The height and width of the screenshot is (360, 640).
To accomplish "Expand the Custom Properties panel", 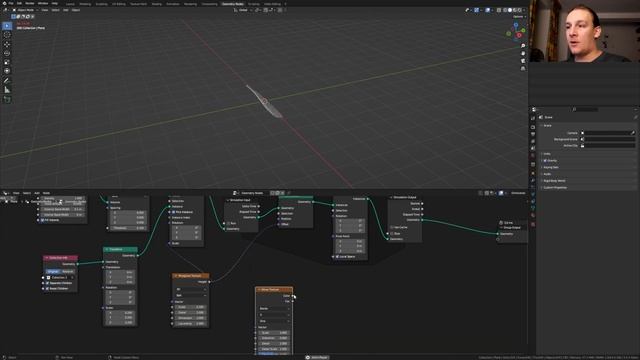I will pos(554,187).
